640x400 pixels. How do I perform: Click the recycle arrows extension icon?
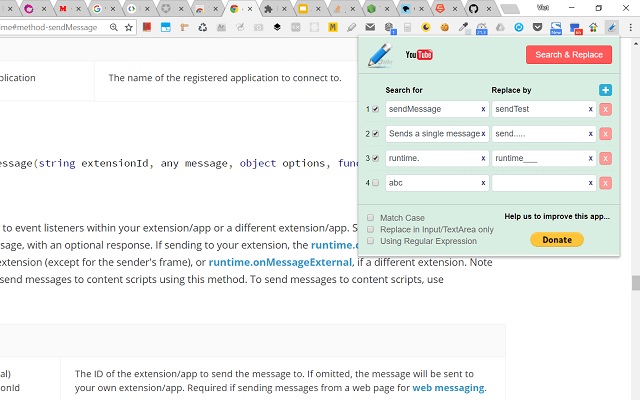[x=203, y=27]
